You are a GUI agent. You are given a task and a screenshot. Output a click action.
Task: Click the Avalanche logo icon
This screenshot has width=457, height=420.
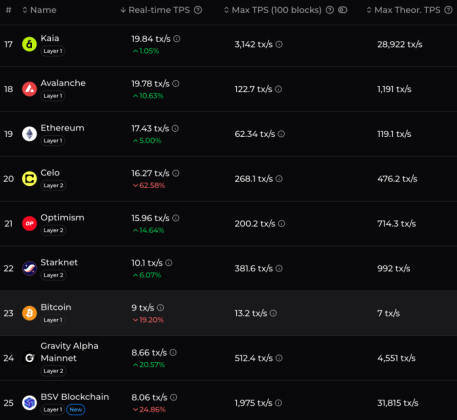(x=29, y=89)
